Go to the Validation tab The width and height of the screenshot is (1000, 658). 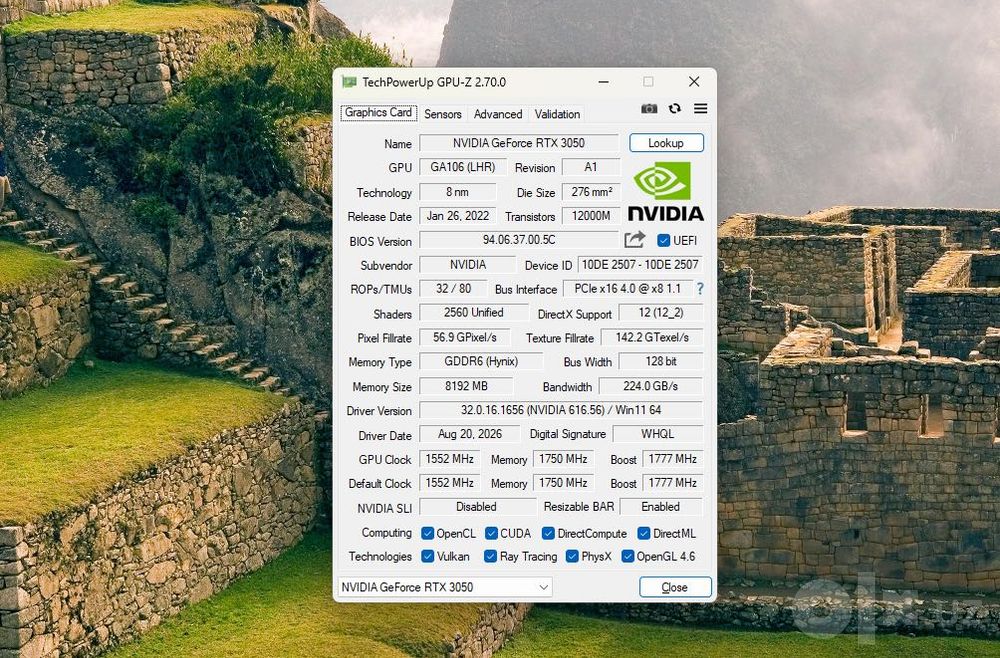557,114
